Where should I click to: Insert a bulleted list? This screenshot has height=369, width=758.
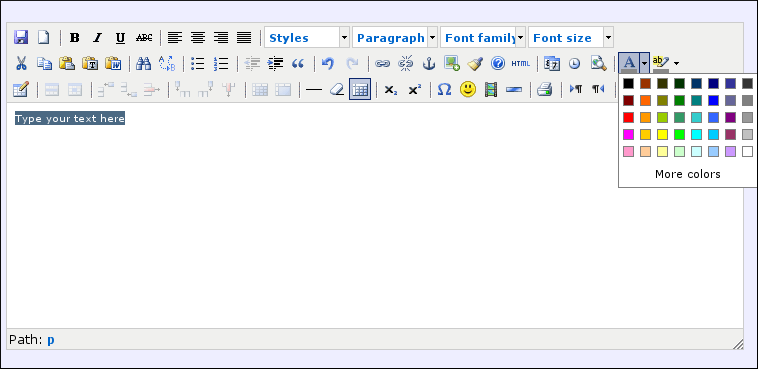(x=198, y=63)
